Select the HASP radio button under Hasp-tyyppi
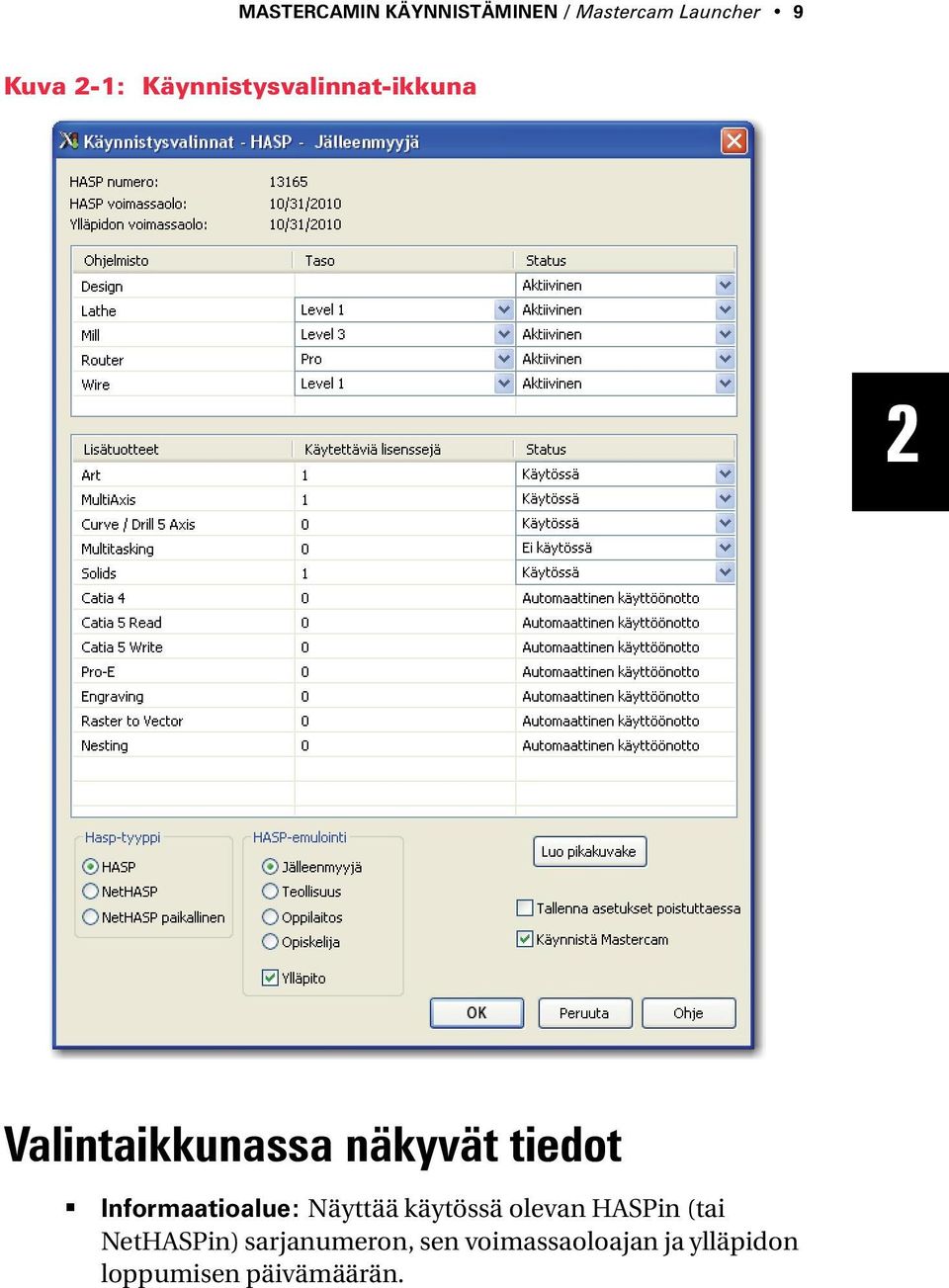949x1288 pixels. coord(91,867)
